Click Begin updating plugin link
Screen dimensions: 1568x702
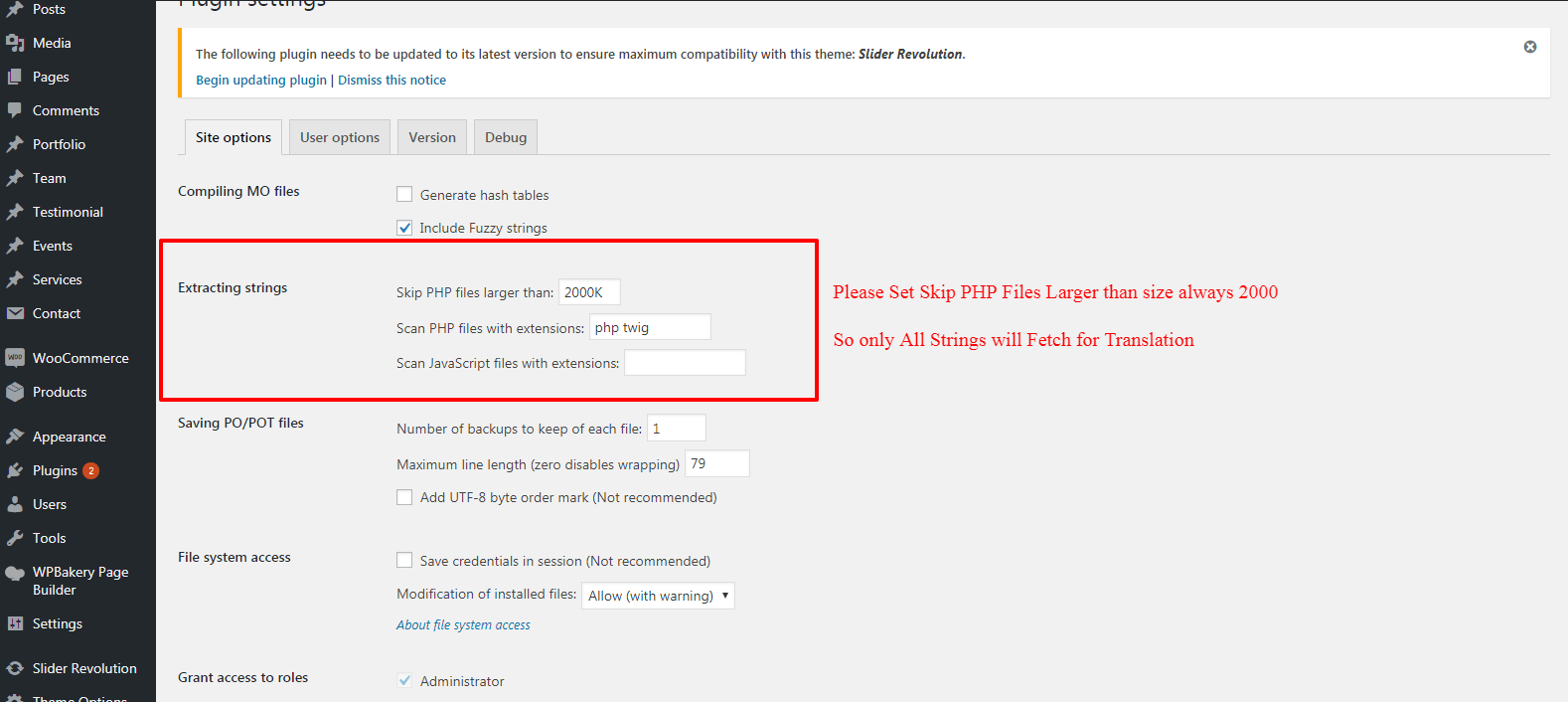click(x=261, y=81)
